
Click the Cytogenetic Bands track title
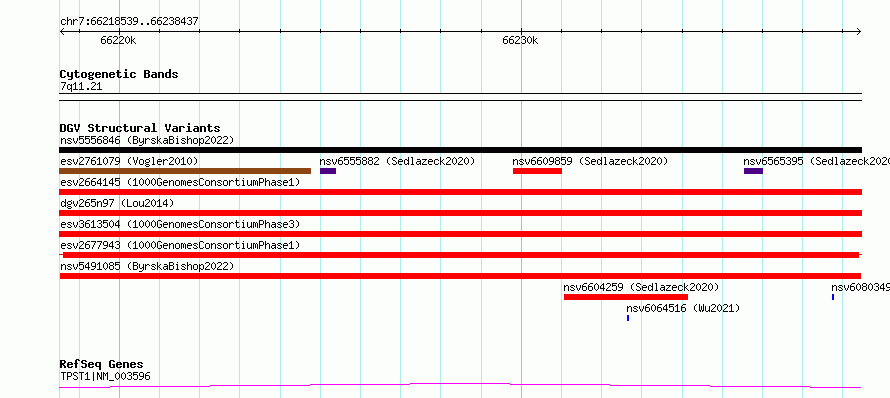[119, 74]
